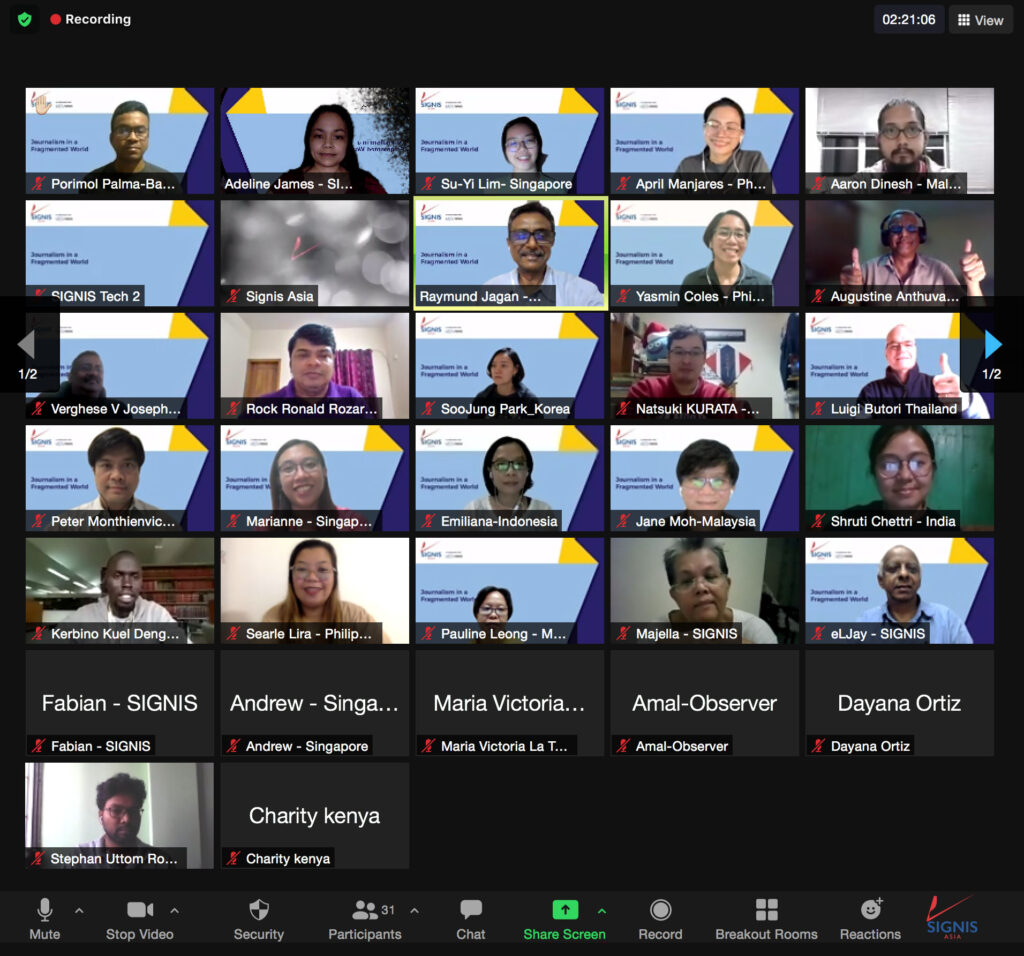Expand chevron next to Participants count

(414, 911)
